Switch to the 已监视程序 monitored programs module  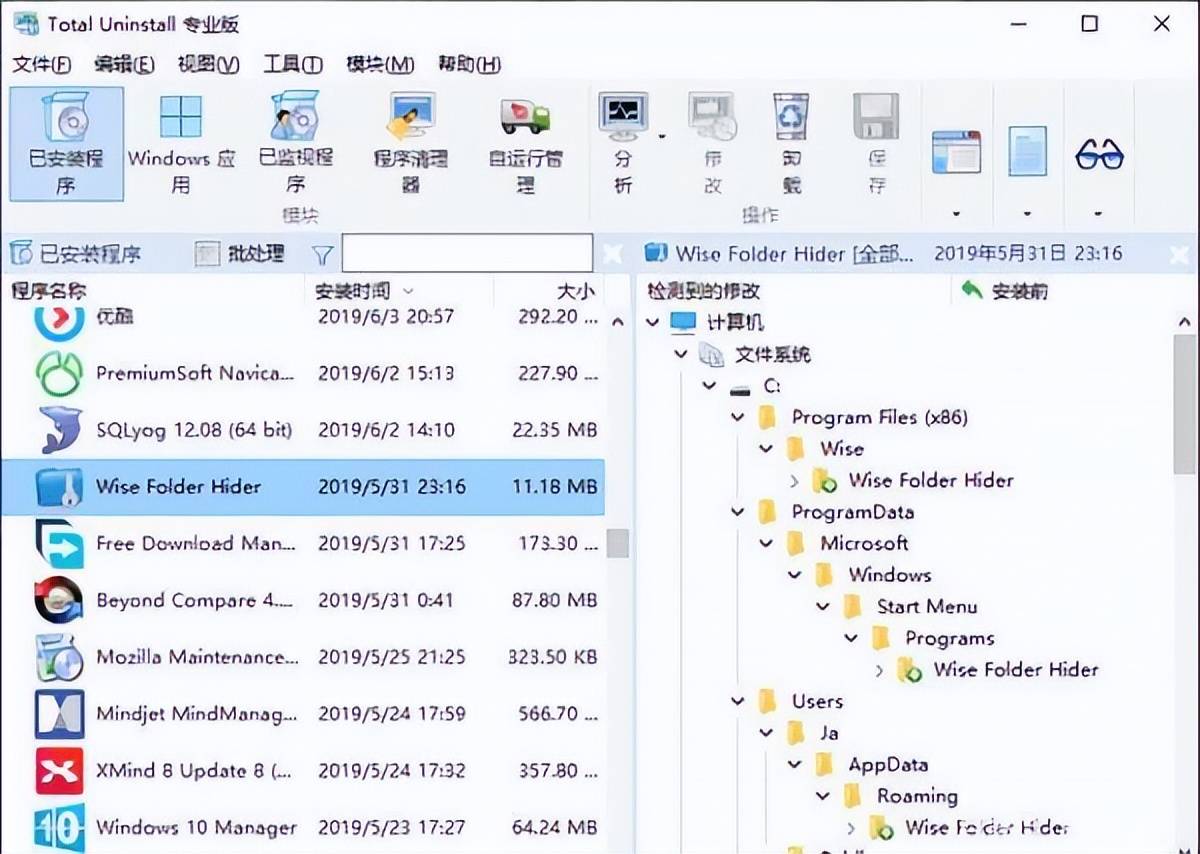pyautogui.click(x=295, y=143)
